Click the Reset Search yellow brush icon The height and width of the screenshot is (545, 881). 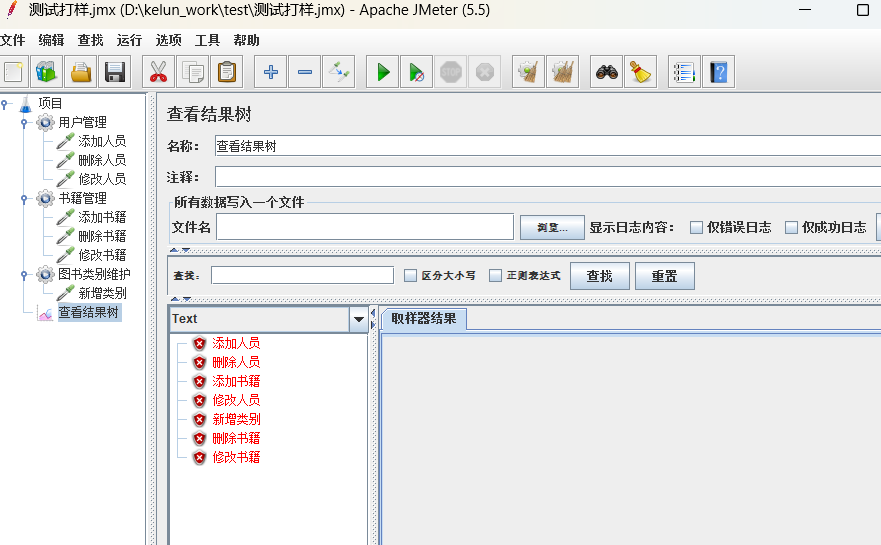point(641,72)
